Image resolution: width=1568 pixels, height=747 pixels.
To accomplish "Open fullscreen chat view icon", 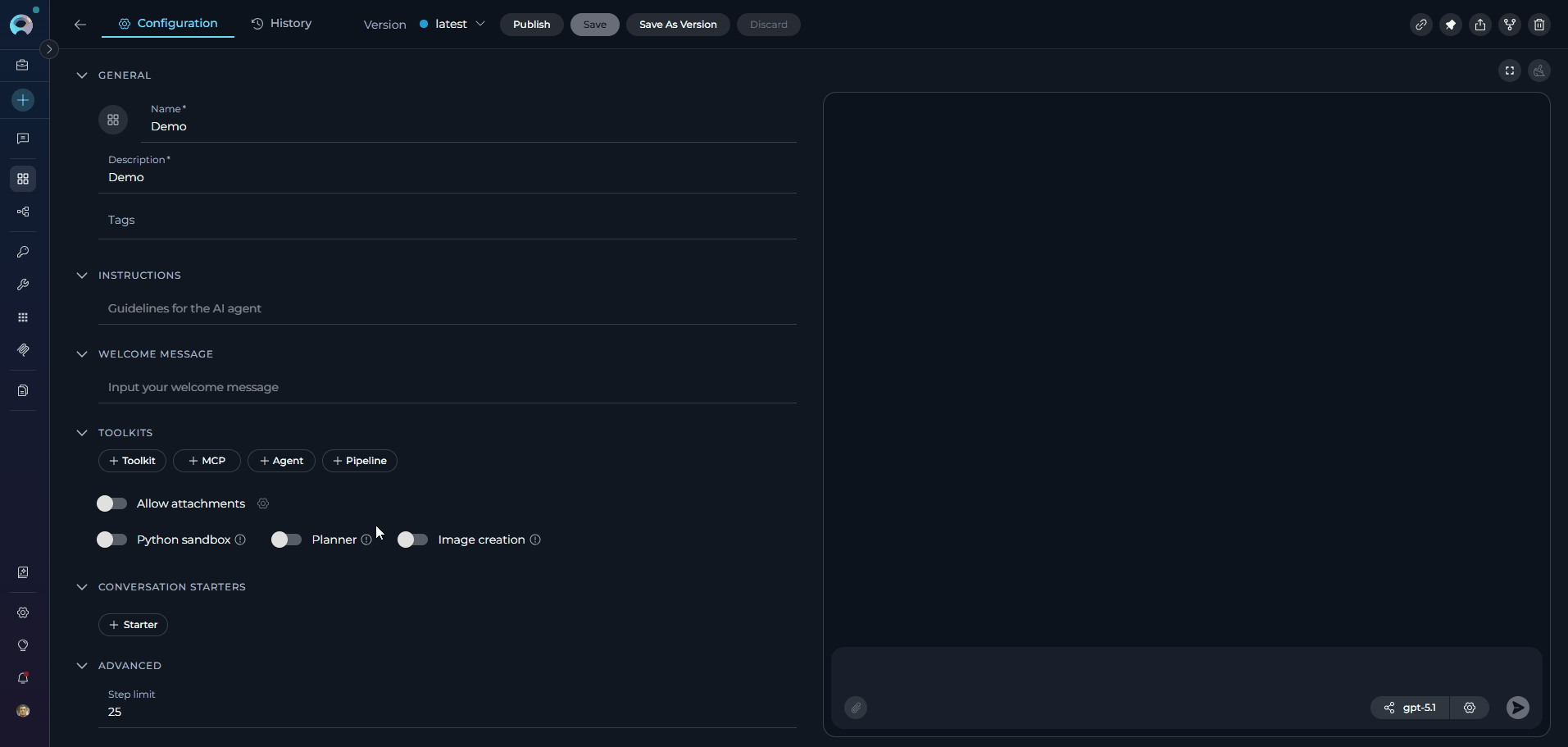I will pyautogui.click(x=1509, y=71).
